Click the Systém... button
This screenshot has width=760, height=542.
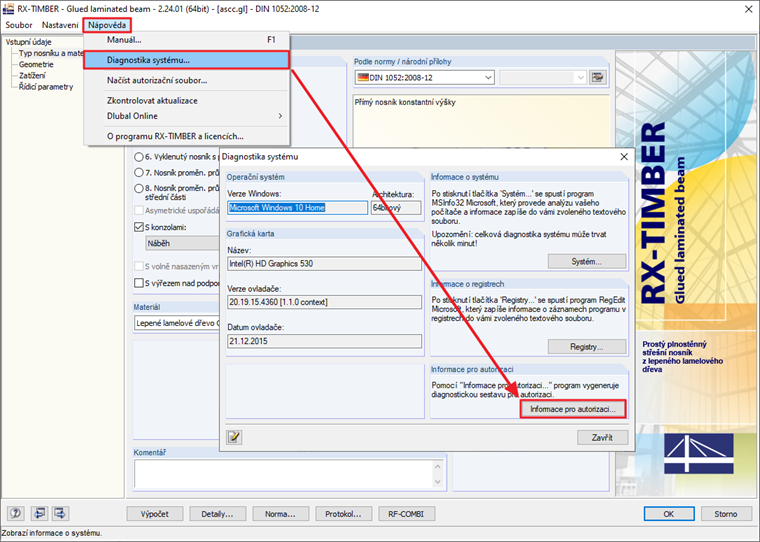(x=586, y=261)
